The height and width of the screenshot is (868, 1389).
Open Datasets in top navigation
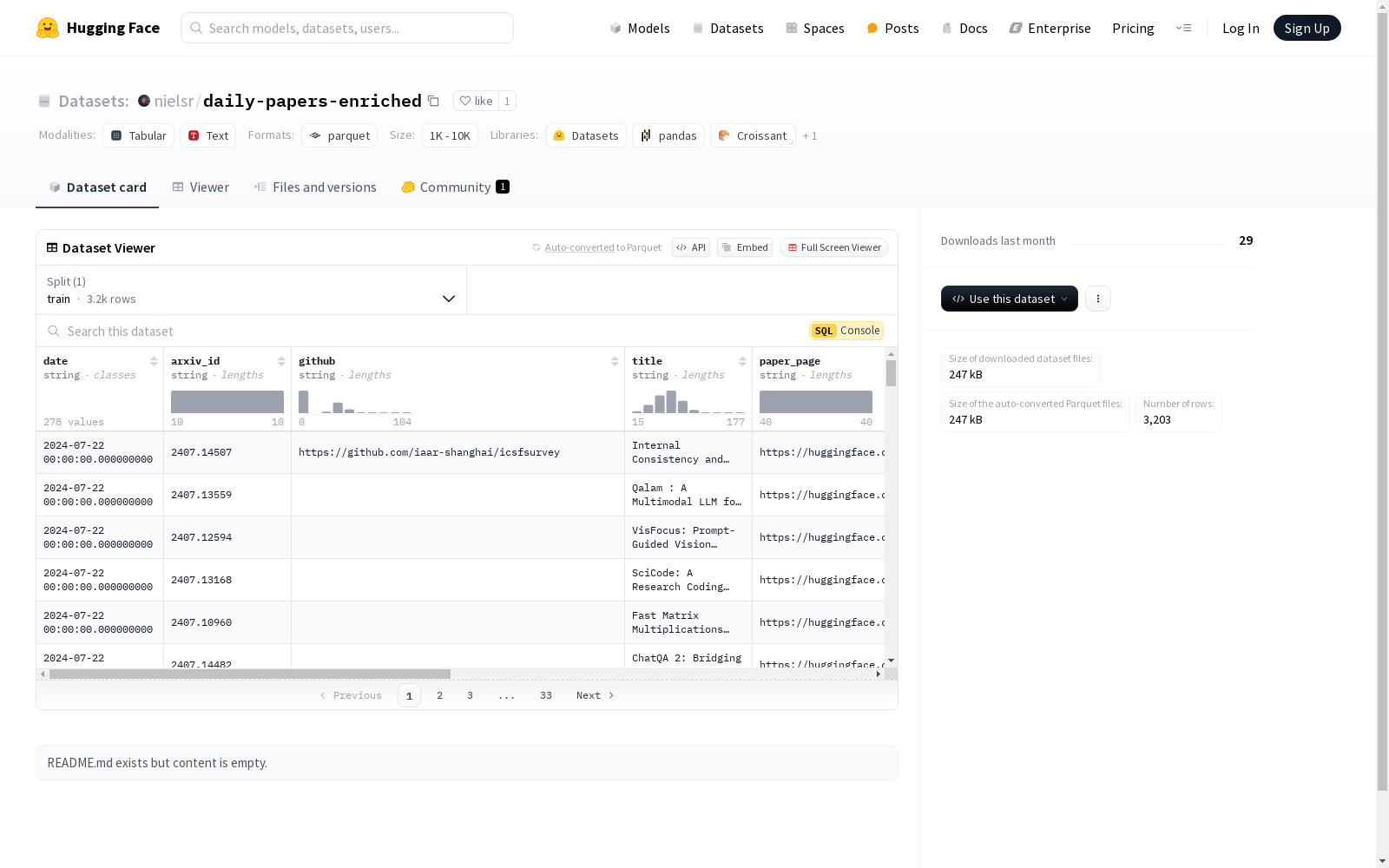pyautogui.click(x=727, y=28)
